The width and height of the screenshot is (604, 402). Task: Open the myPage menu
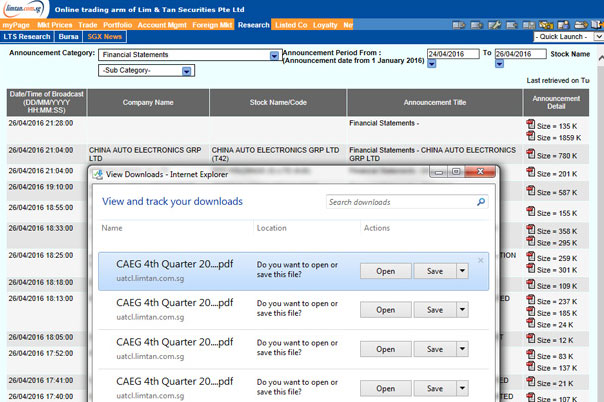(16, 25)
